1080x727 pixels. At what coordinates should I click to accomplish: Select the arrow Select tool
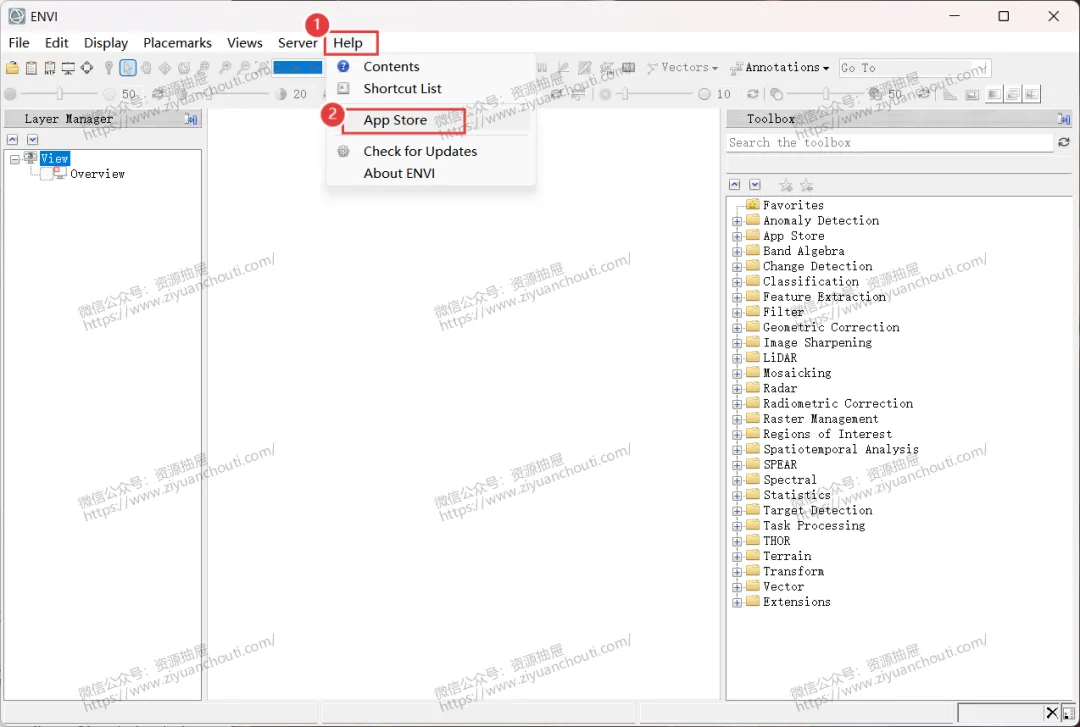pyautogui.click(x=127, y=68)
